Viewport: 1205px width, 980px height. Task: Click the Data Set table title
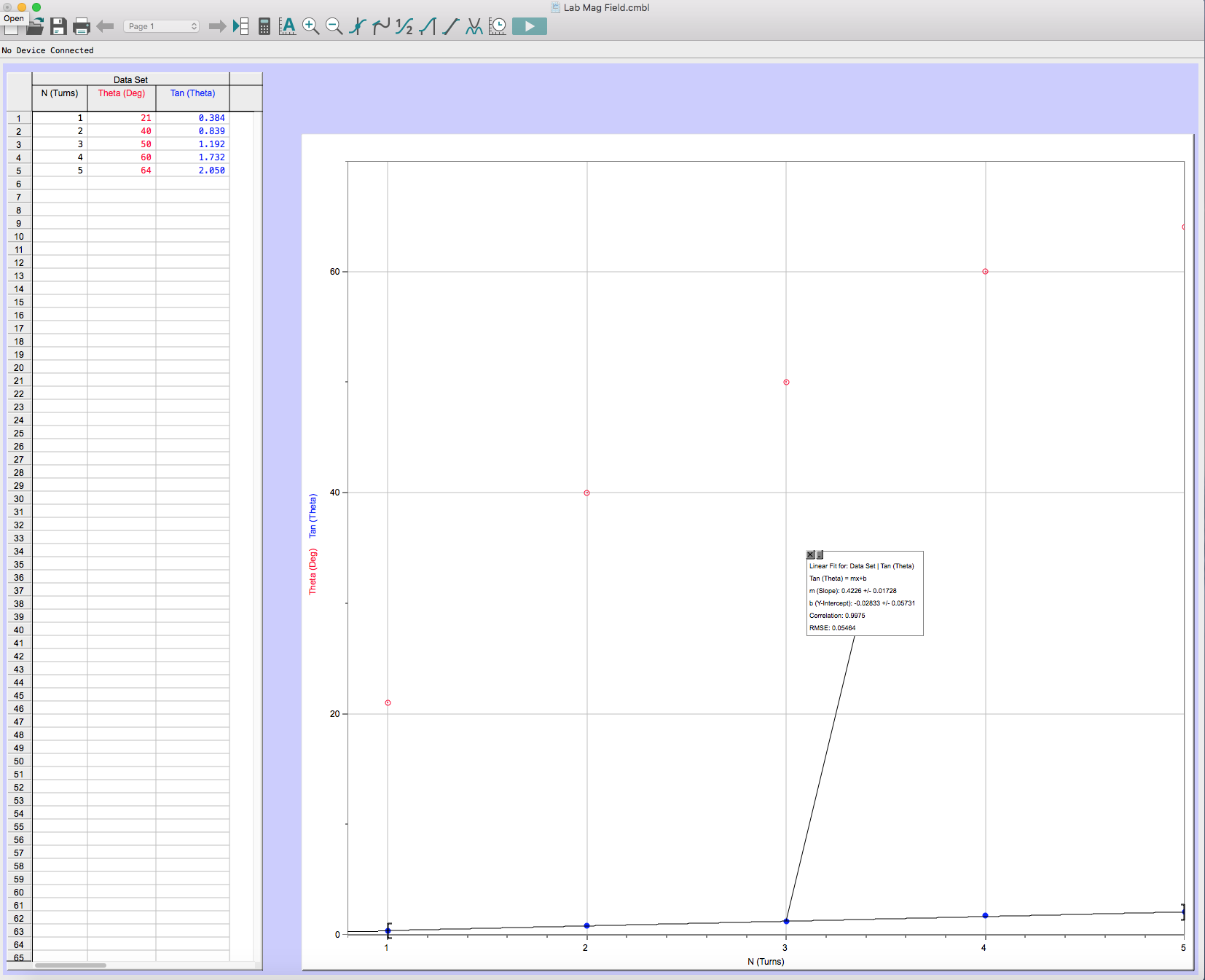[130, 80]
